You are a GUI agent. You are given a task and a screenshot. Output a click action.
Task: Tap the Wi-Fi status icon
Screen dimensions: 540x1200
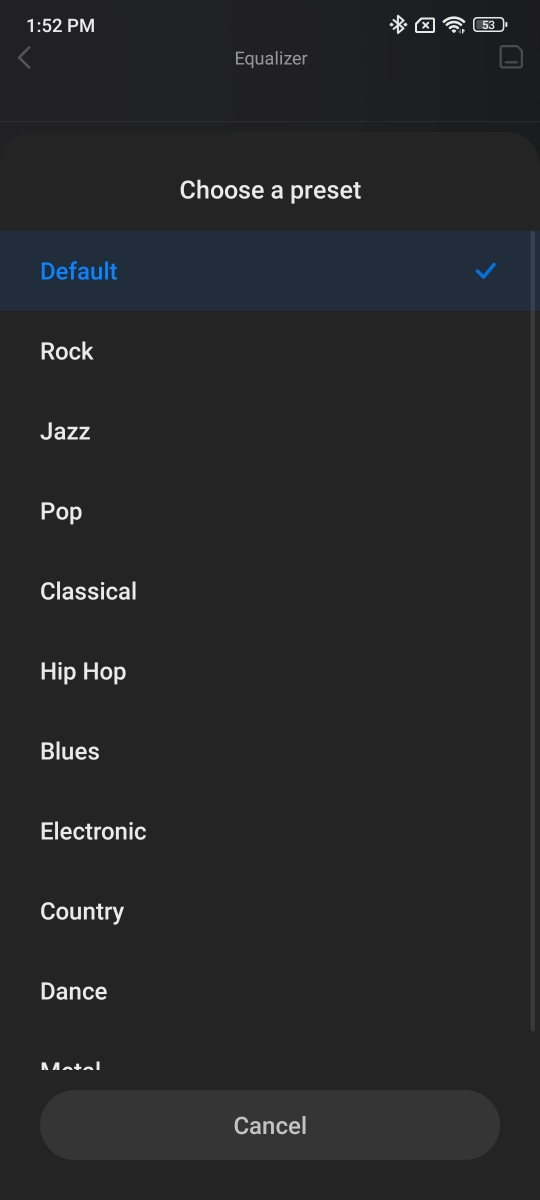pyautogui.click(x=455, y=25)
